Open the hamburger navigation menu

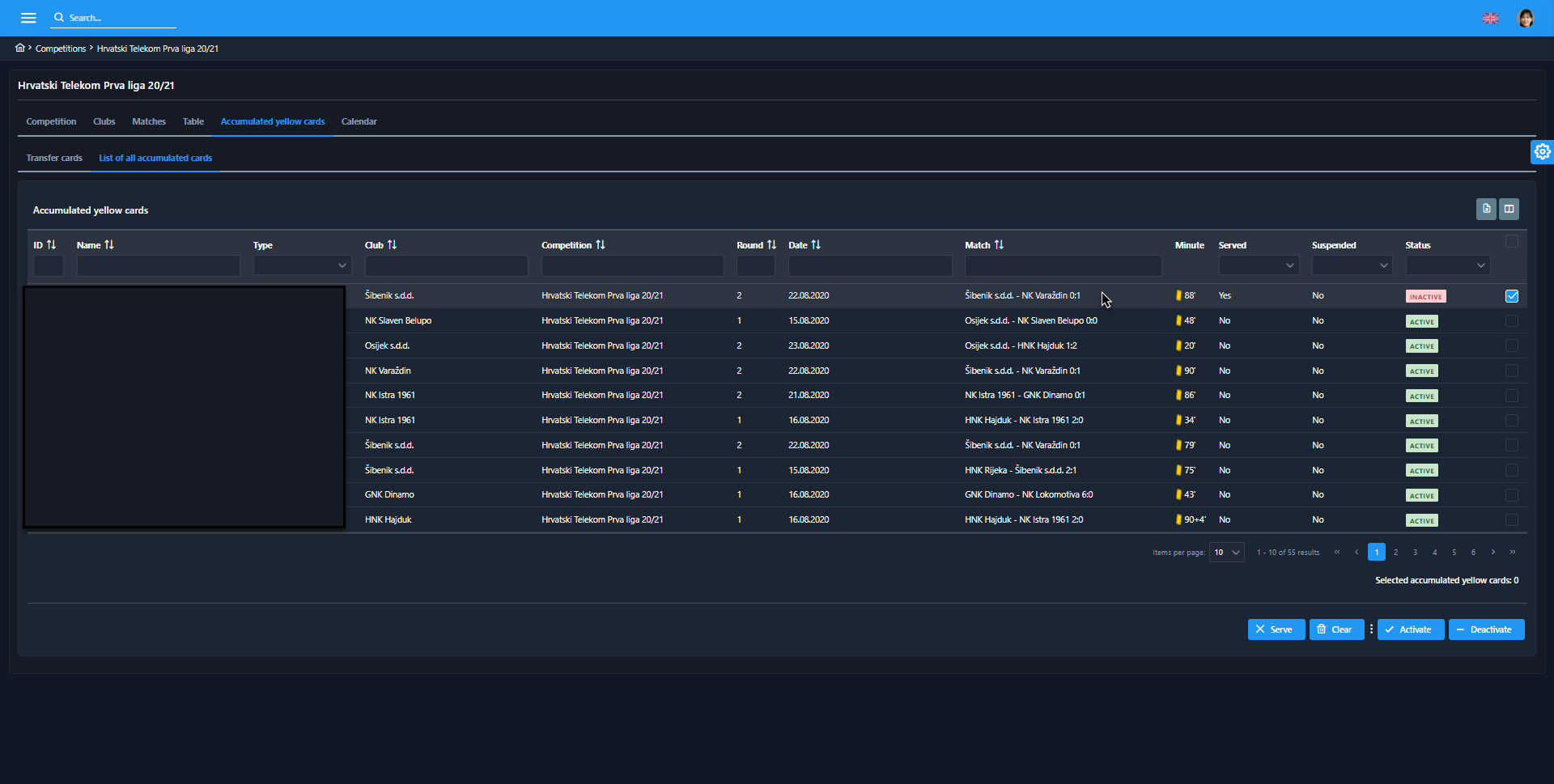click(28, 18)
